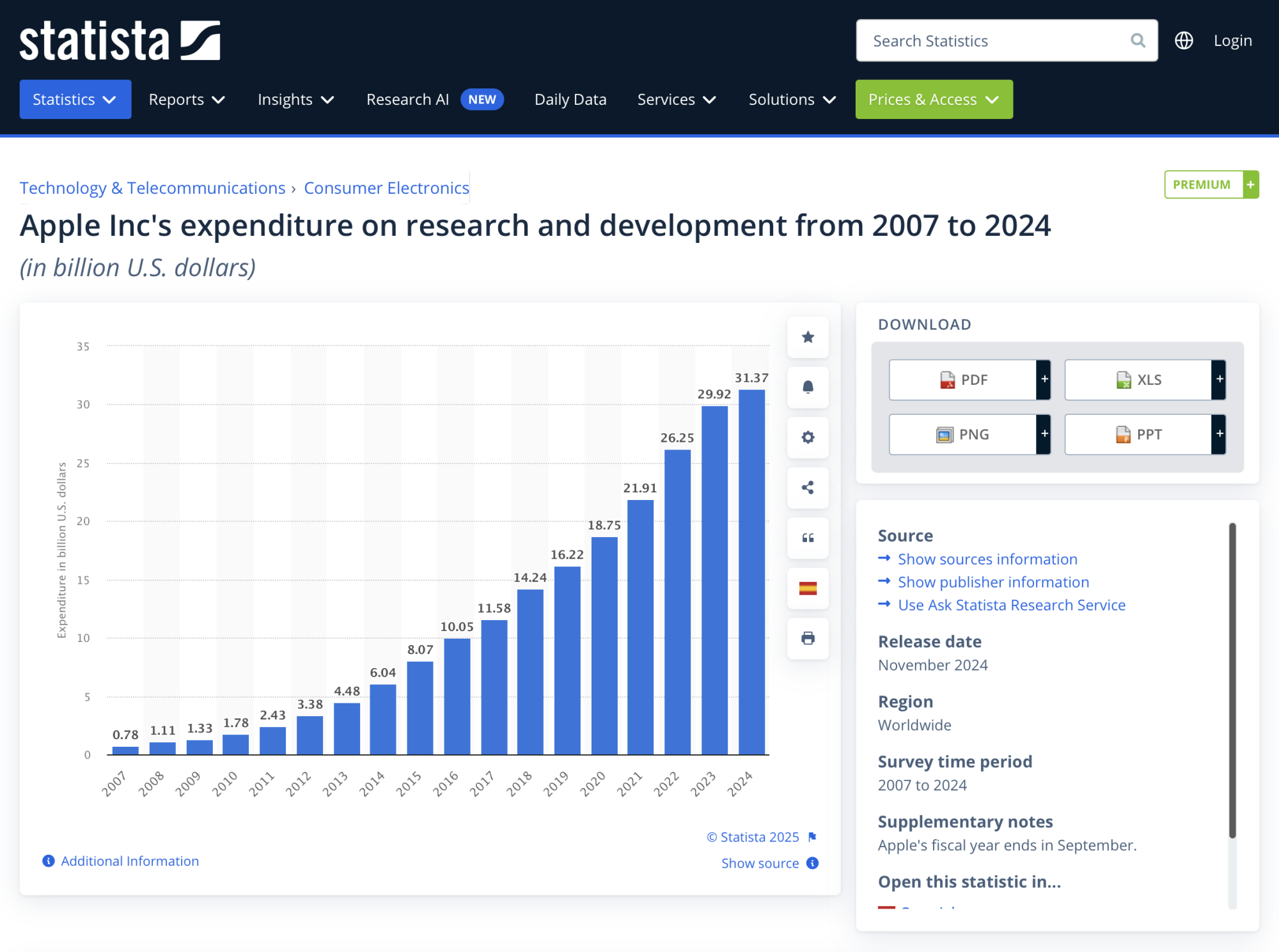Set an alert with the bell icon
Viewport: 1279px width, 952px height.
808,387
